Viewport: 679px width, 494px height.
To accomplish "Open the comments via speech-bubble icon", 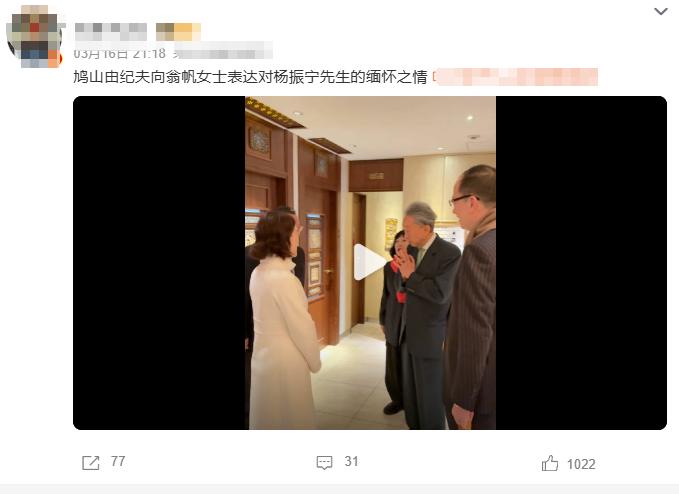I will point(324,462).
